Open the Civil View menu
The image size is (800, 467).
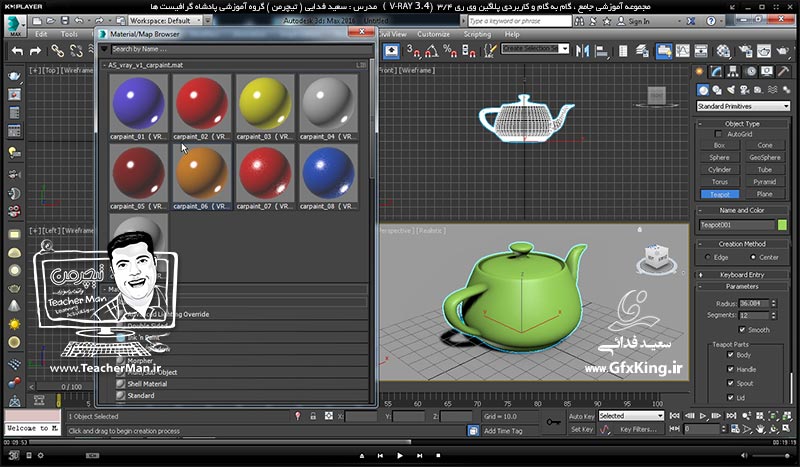click(x=393, y=34)
